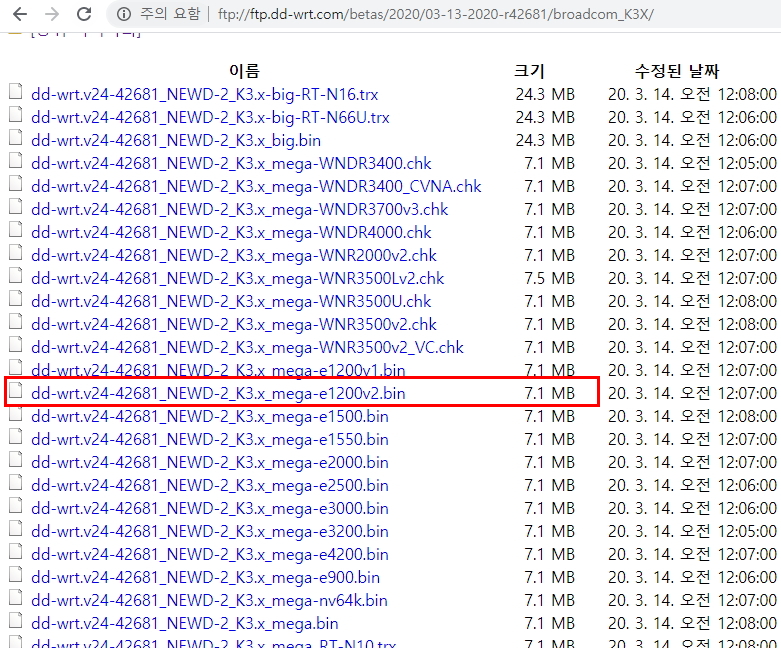Click file icon beside mega-nv64k.bin
The image size is (781, 648).
15,597
